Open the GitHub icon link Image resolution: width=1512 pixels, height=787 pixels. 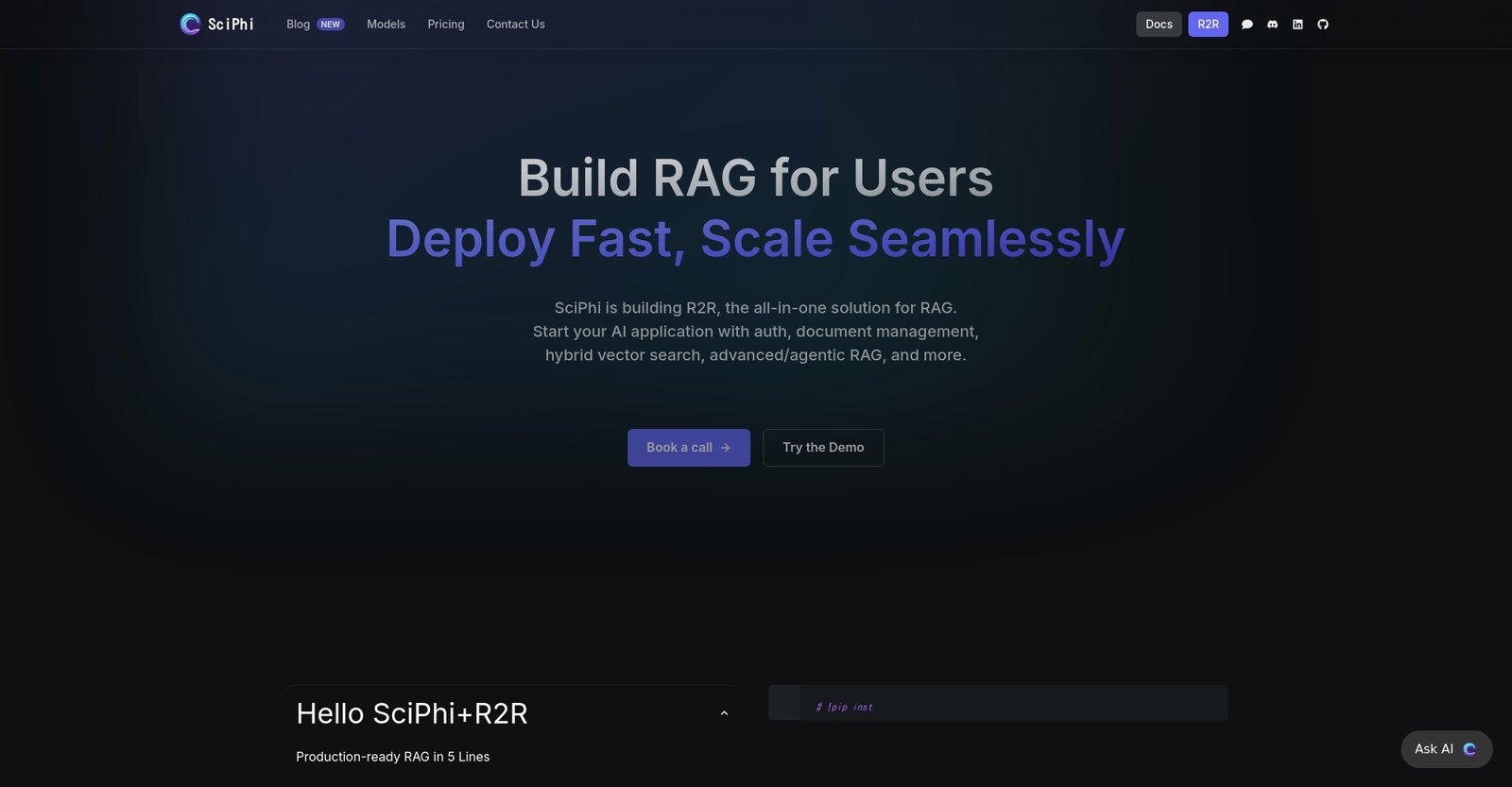[x=1323, y=25]
